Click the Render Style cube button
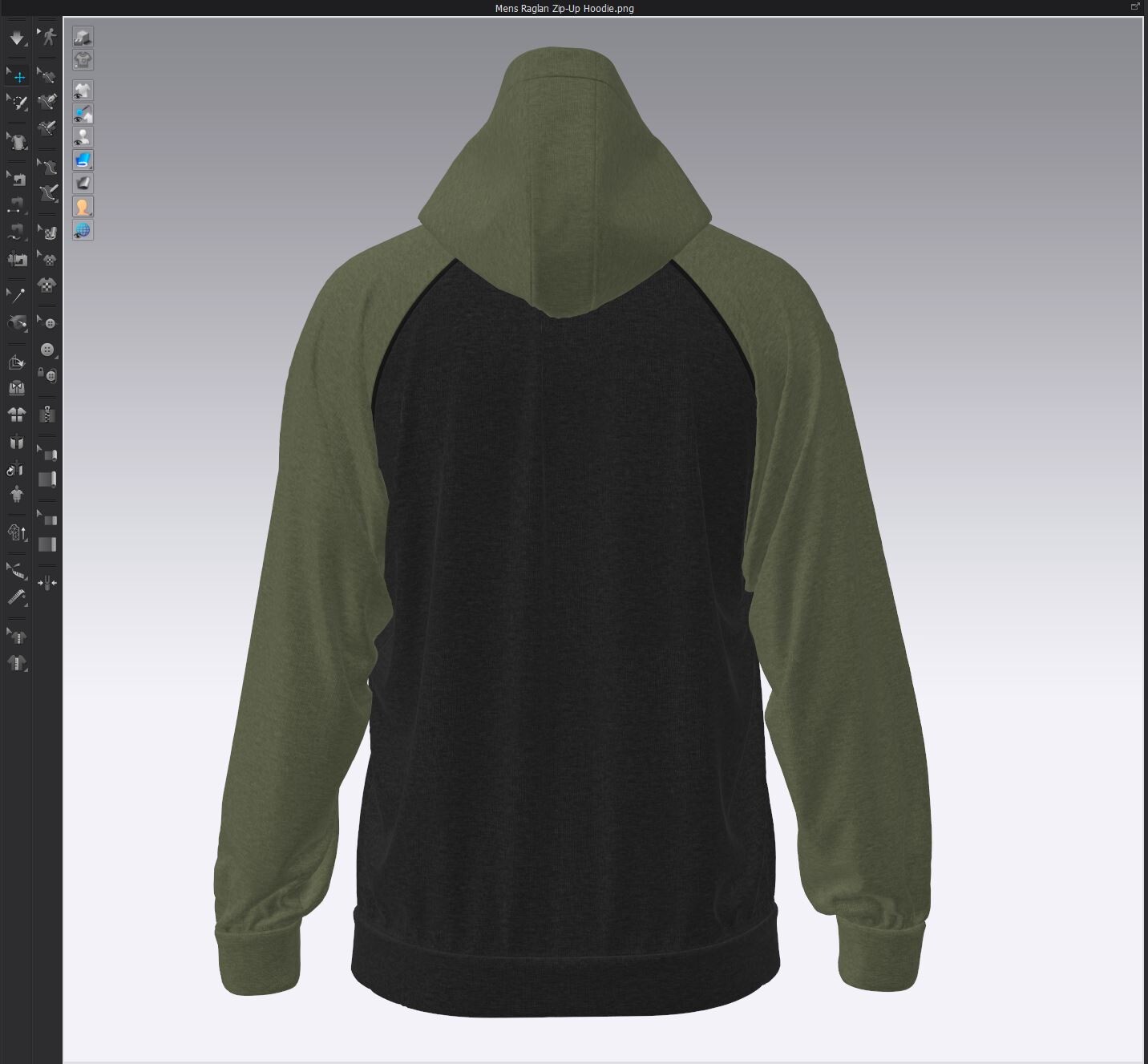 coord(82,36)
